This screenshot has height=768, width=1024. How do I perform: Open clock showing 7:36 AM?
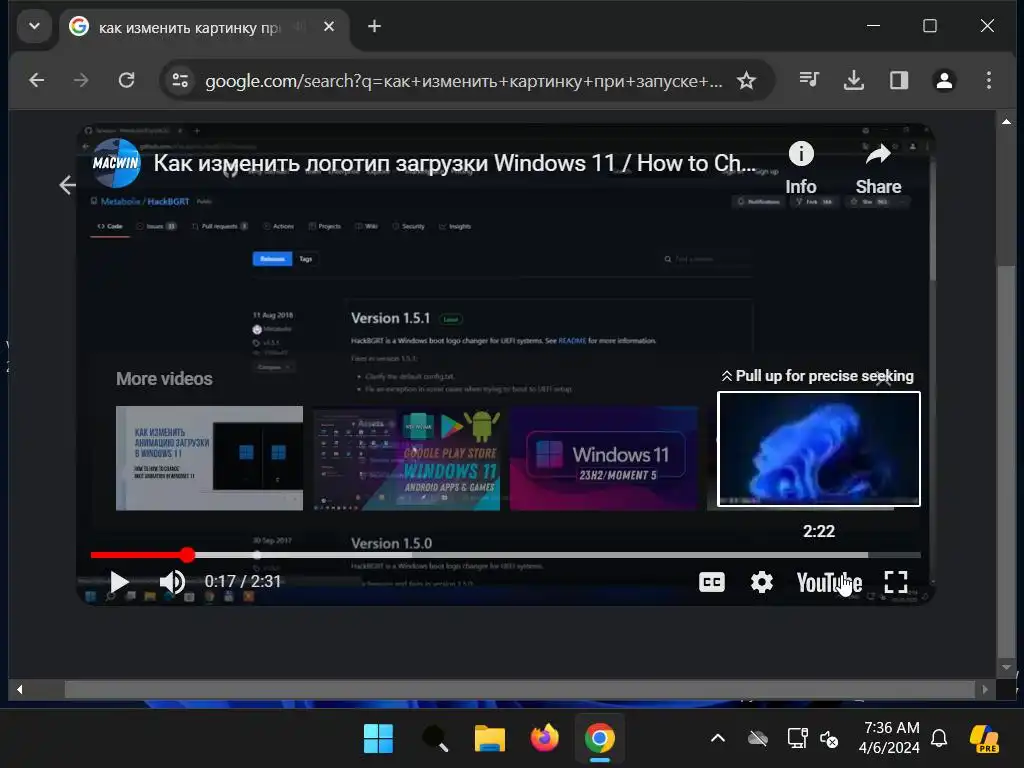[x=889, y=737]
